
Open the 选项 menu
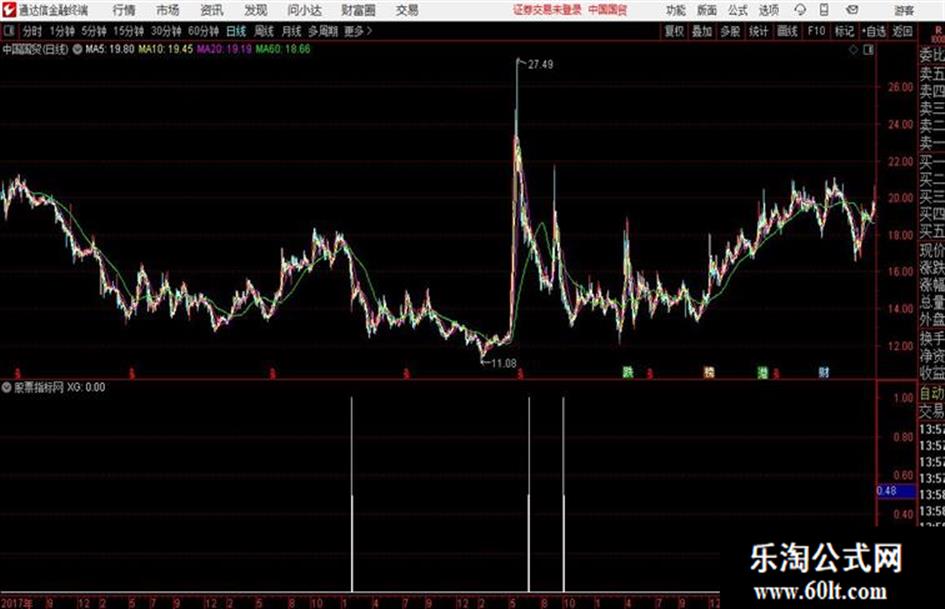click(x=768, y=10)
